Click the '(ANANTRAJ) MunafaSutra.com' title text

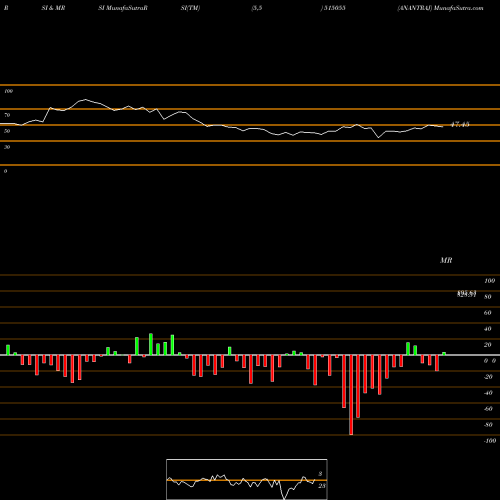coord(440,8)
